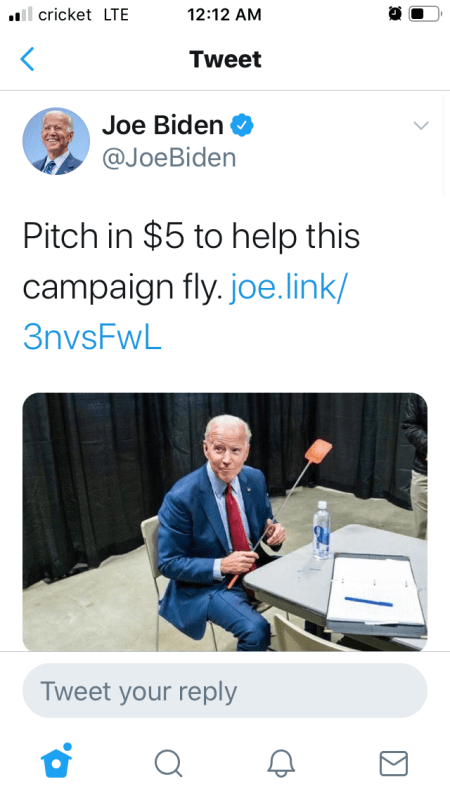Tap the 12:12 AM status clock

point(224,15)
